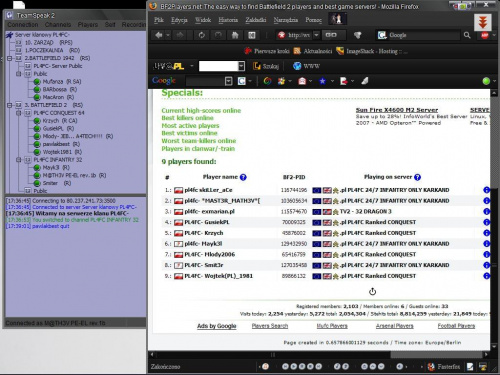Screen dimensions: 500x375
Task: Open the Current high-scores online link
Action: pos(201,111)
